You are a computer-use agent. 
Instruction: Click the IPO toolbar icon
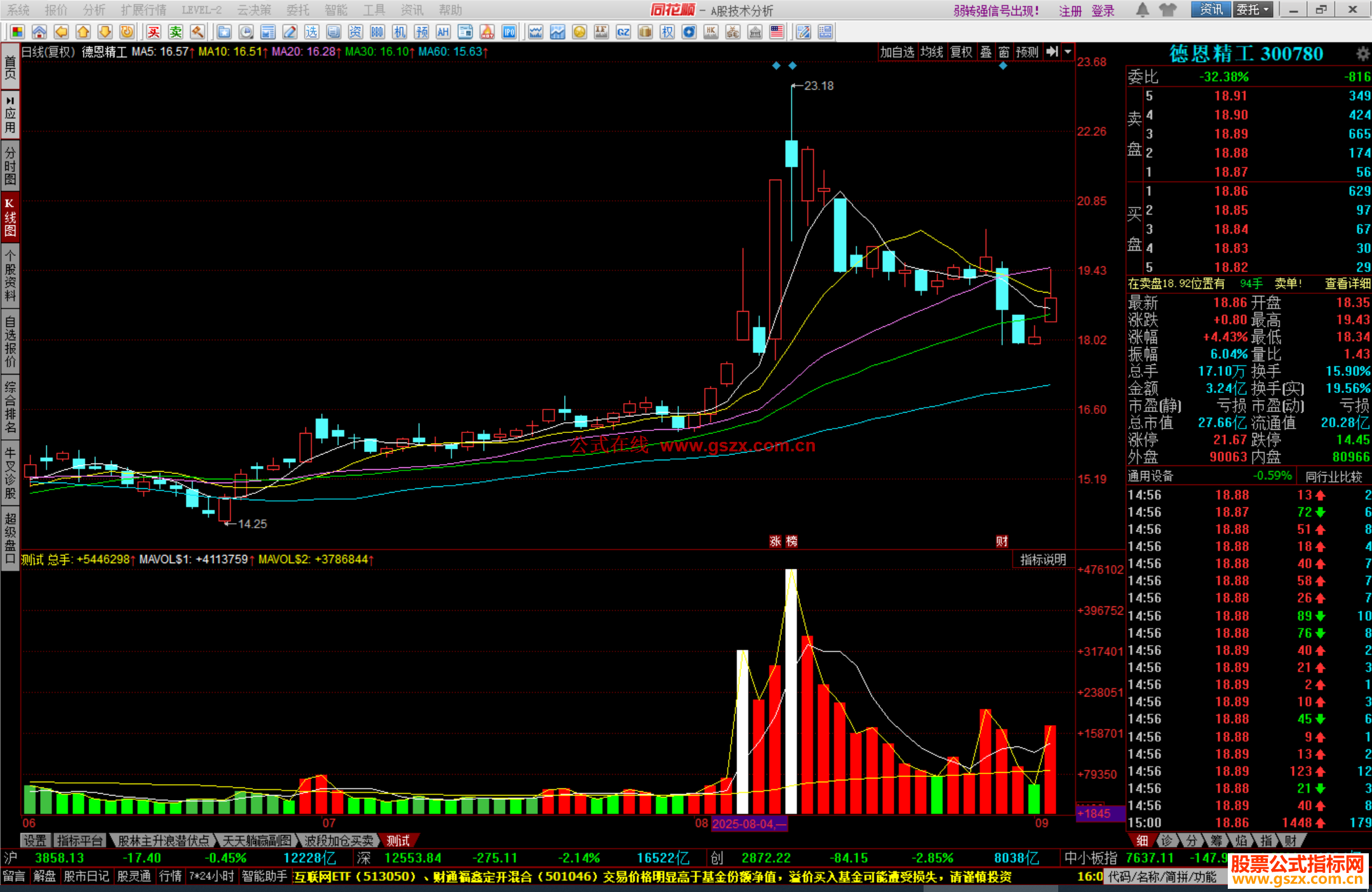pos(509,32)
